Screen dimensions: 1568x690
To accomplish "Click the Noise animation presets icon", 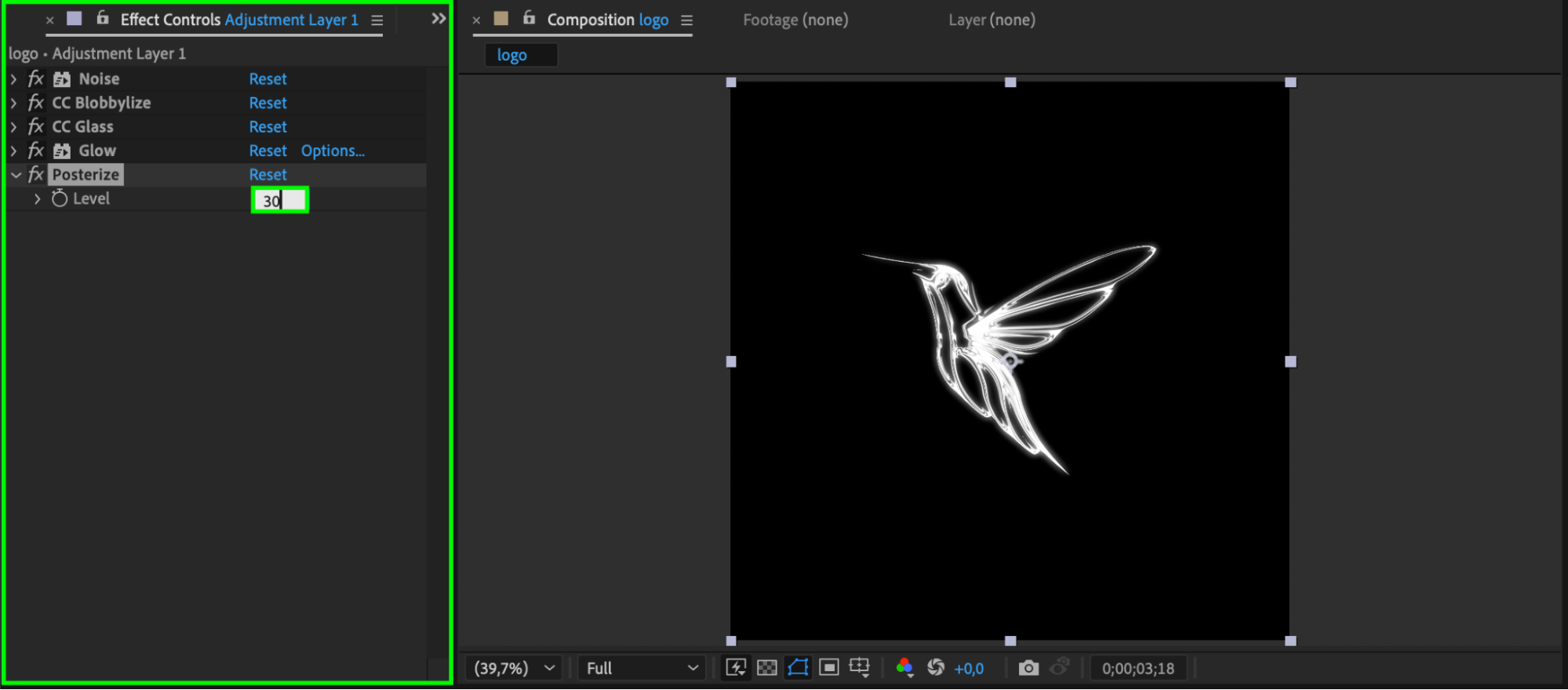I will 62,79.
